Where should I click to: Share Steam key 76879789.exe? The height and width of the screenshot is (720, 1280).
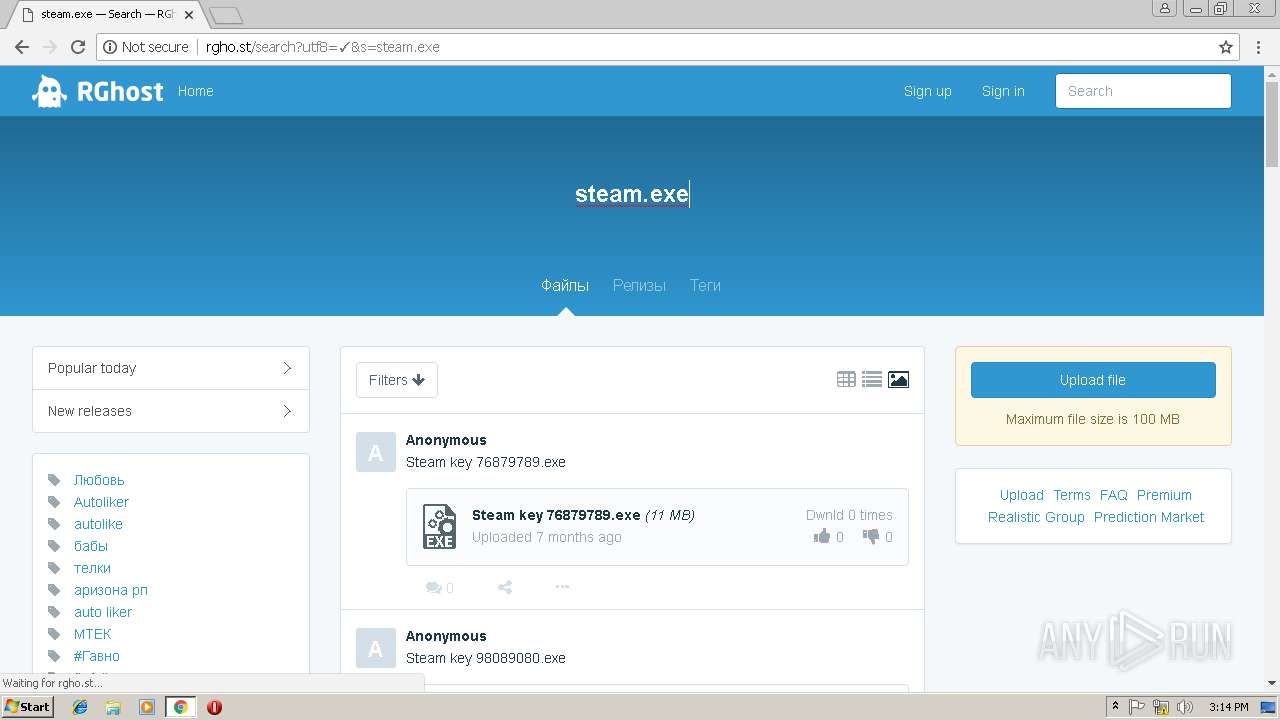point(505,587)
